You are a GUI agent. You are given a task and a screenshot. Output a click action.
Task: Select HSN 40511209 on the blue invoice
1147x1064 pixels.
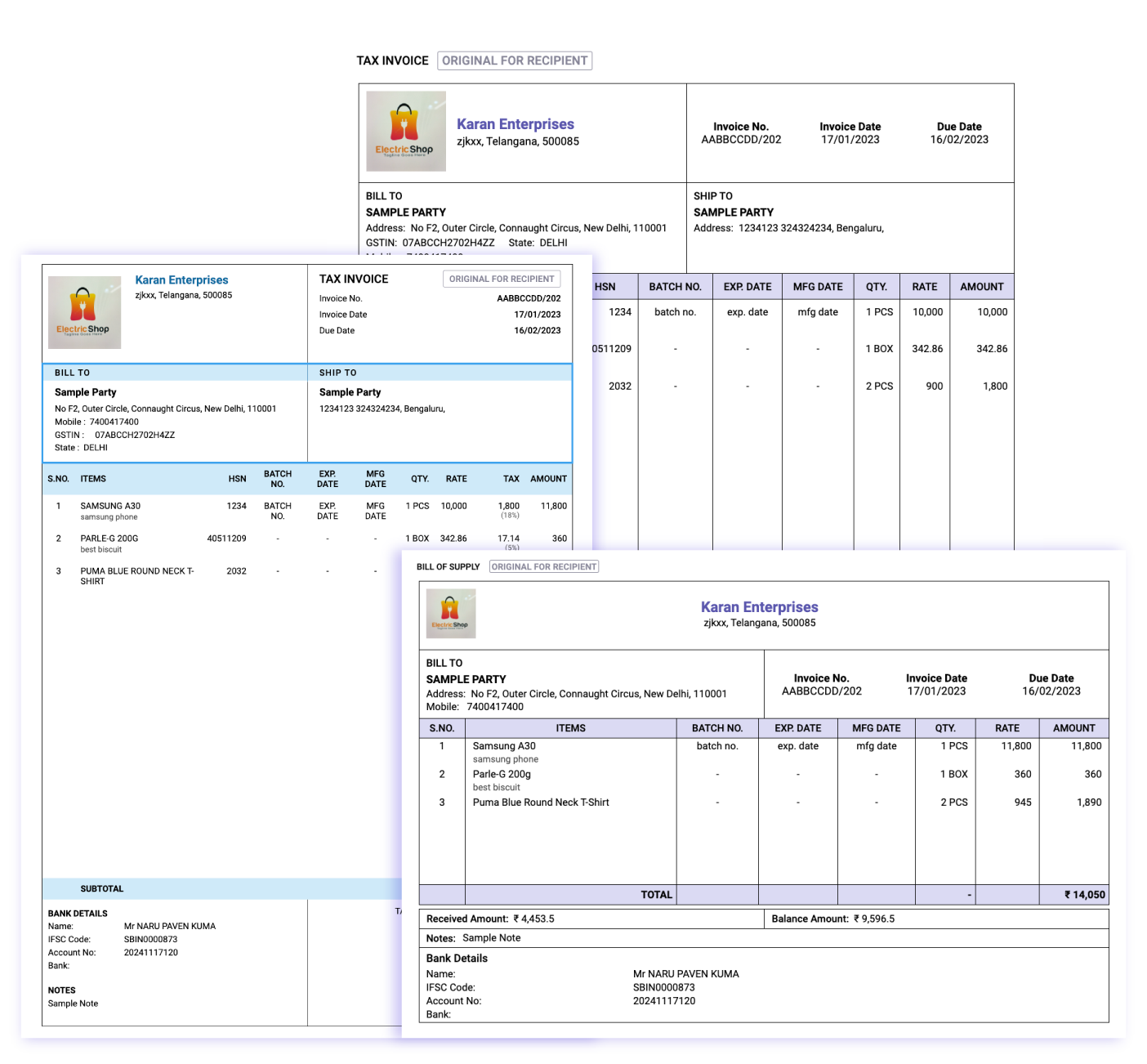click(x=227, y=539)
